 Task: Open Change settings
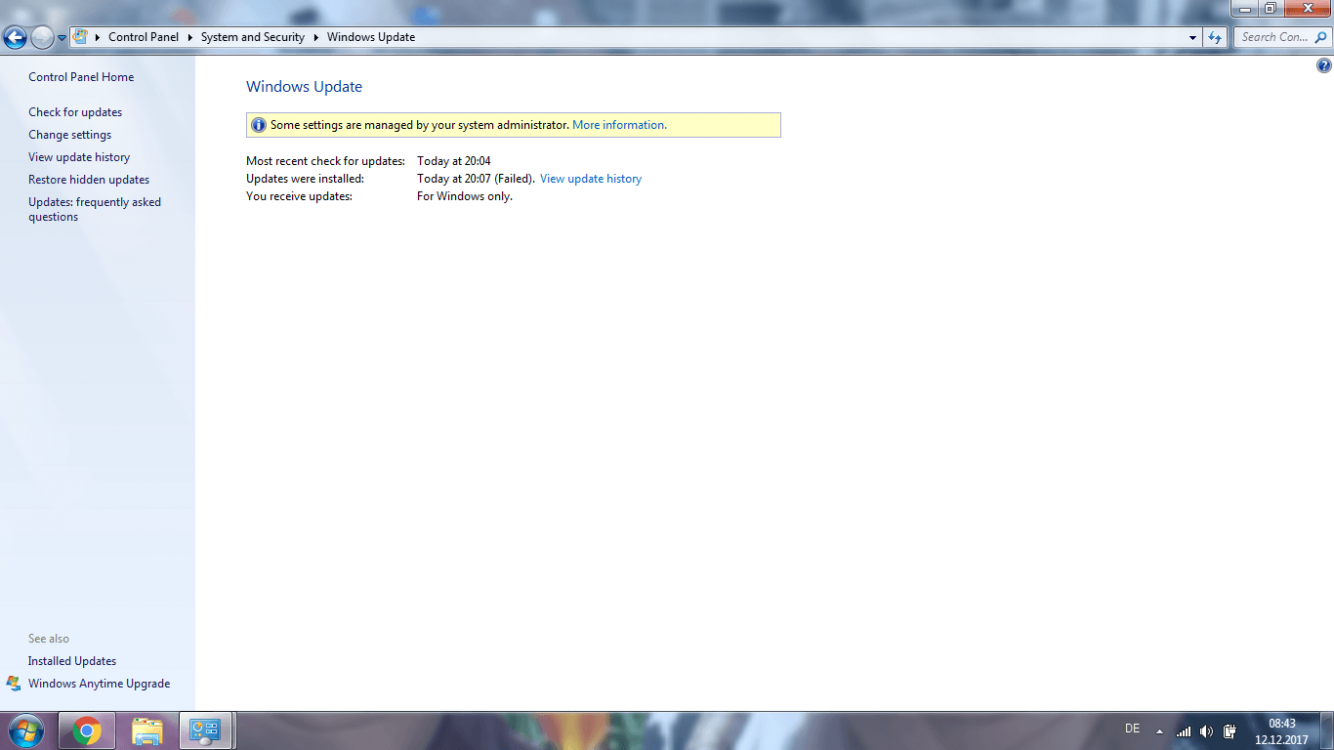pyautogui.click(x=70, y=135)
